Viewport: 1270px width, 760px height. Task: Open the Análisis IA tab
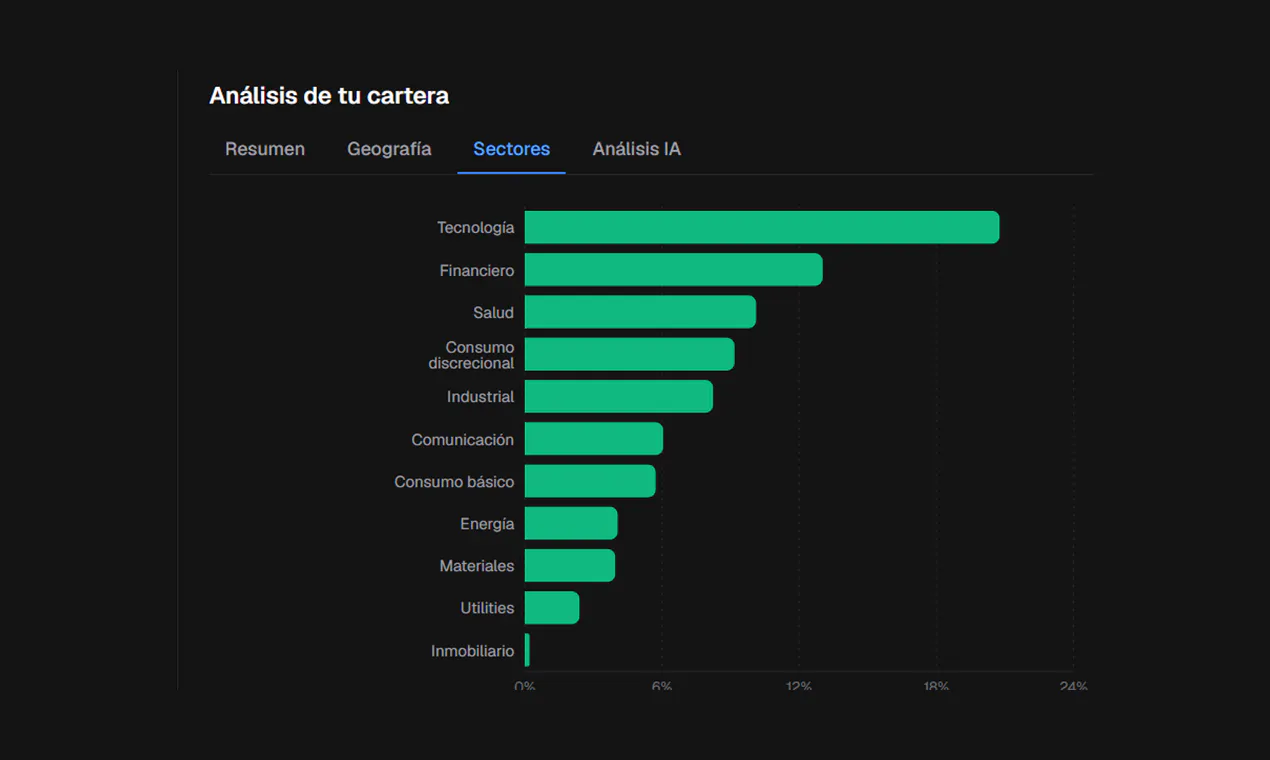pyautogui.click(x=636, y=149)
